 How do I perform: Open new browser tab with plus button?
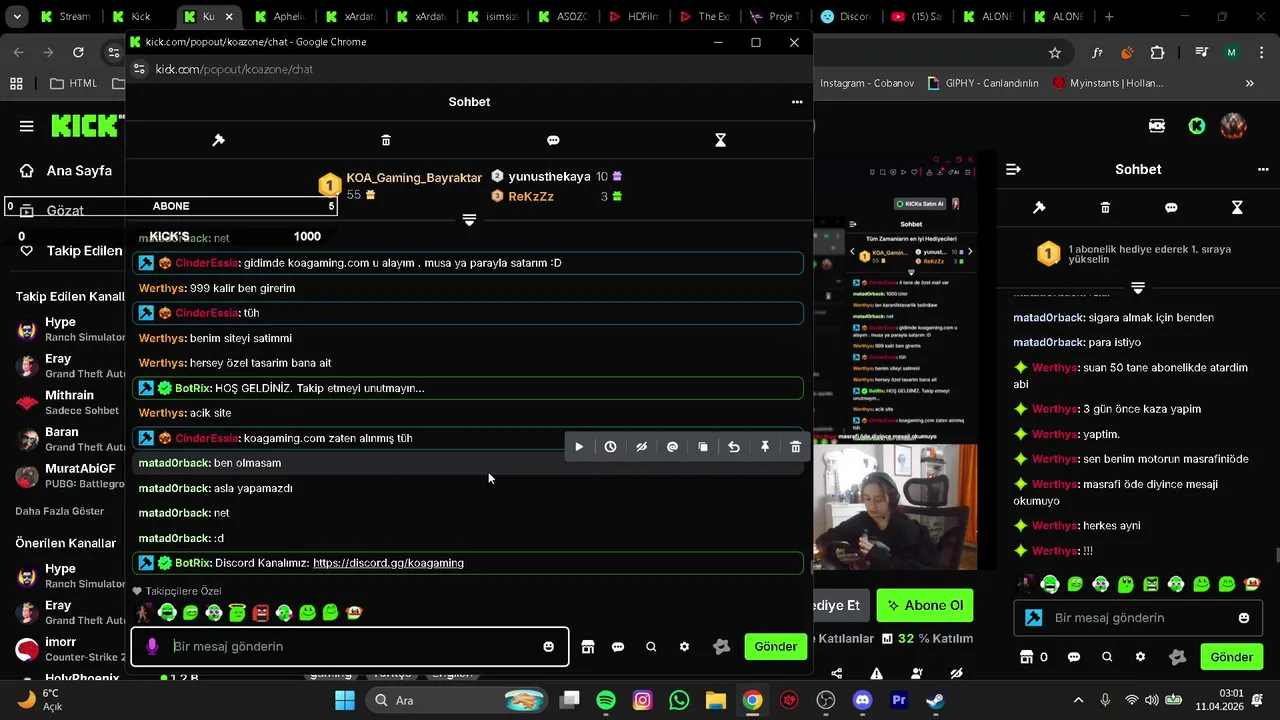1109,17
